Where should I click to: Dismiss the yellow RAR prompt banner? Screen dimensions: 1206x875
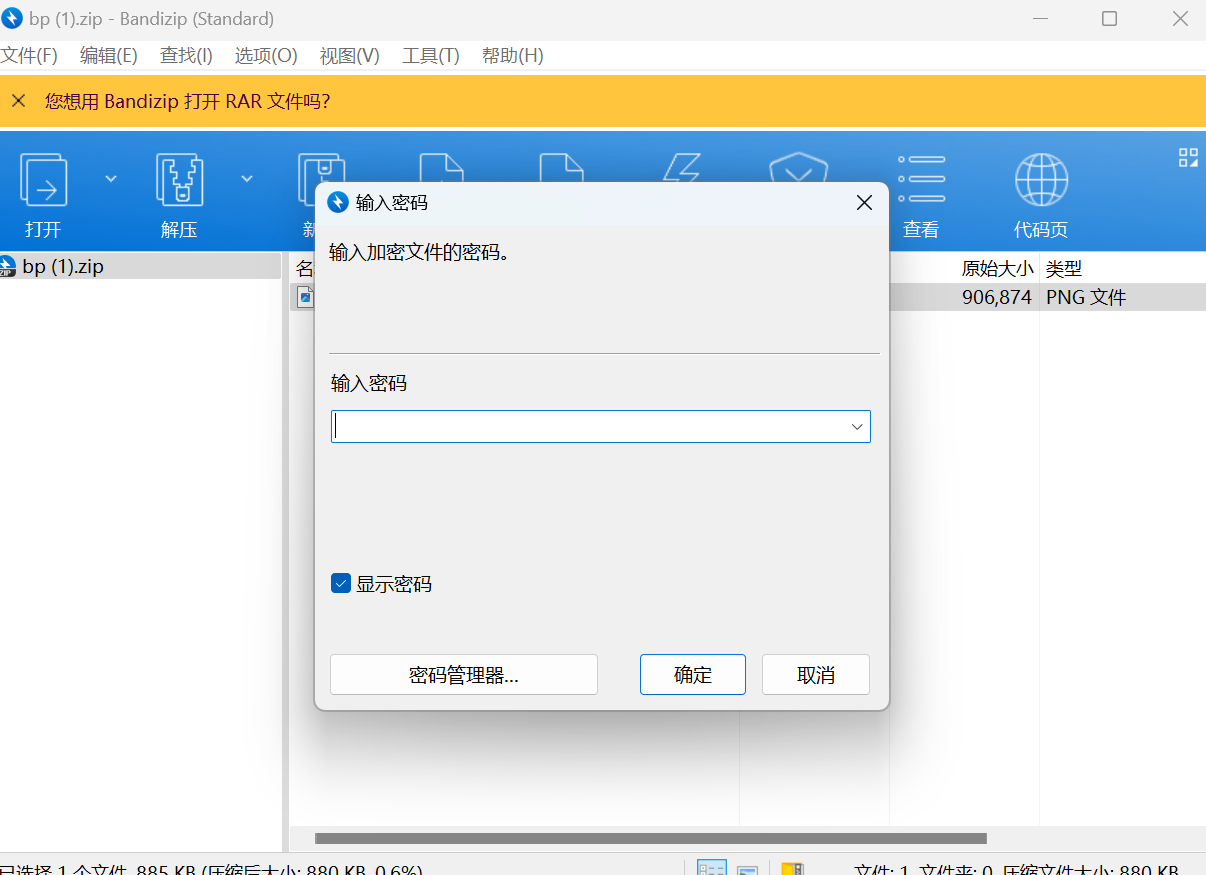(18, 101)
